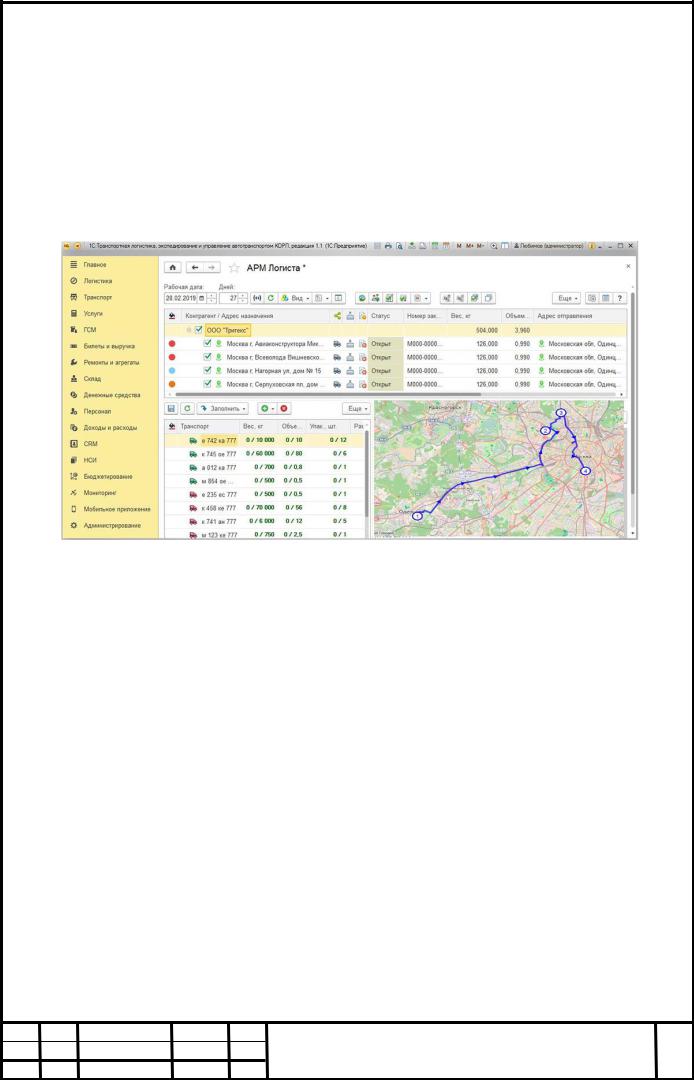The image size is (694, 1080).
Task: Click orange color marker of Серпуховская row
Action: tap(172, 384)
